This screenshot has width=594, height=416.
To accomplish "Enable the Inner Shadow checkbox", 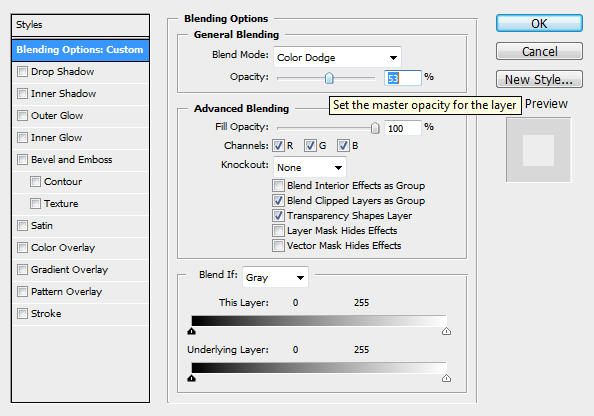I will coord(22,94).
